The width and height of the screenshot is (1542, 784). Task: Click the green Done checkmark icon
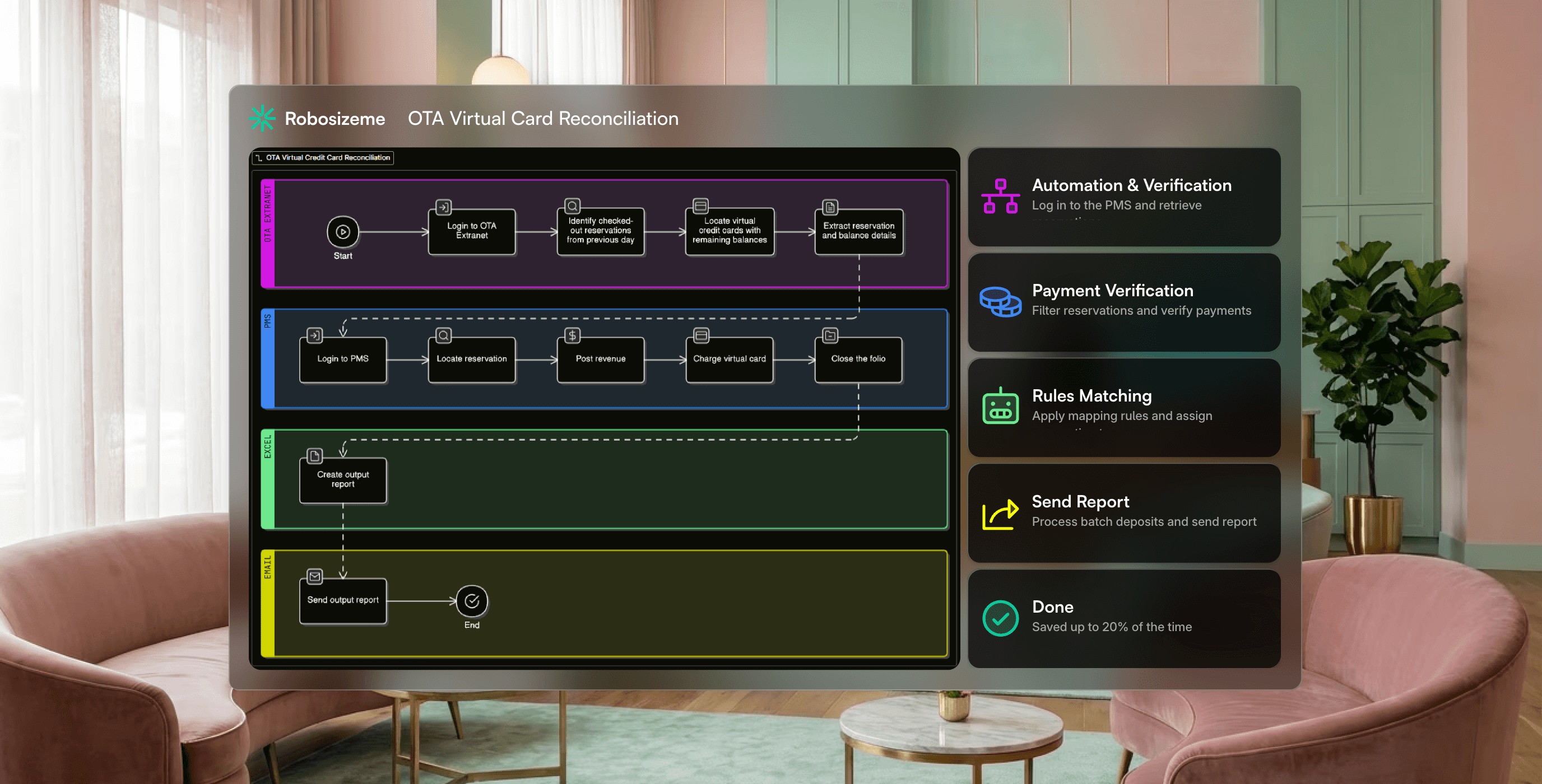pos(1000,618)
